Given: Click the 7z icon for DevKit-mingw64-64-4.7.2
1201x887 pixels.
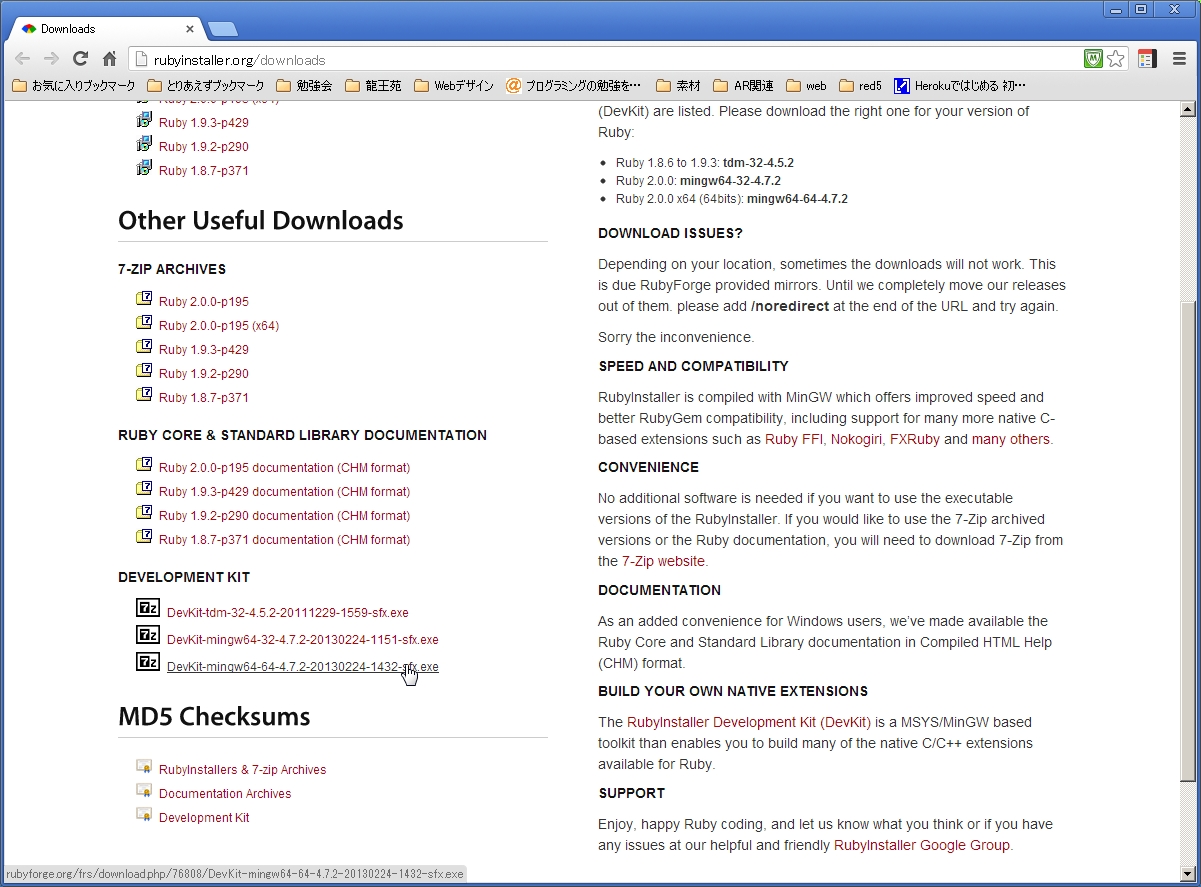Looking at the screenshot, I should [x=148, y=662].
